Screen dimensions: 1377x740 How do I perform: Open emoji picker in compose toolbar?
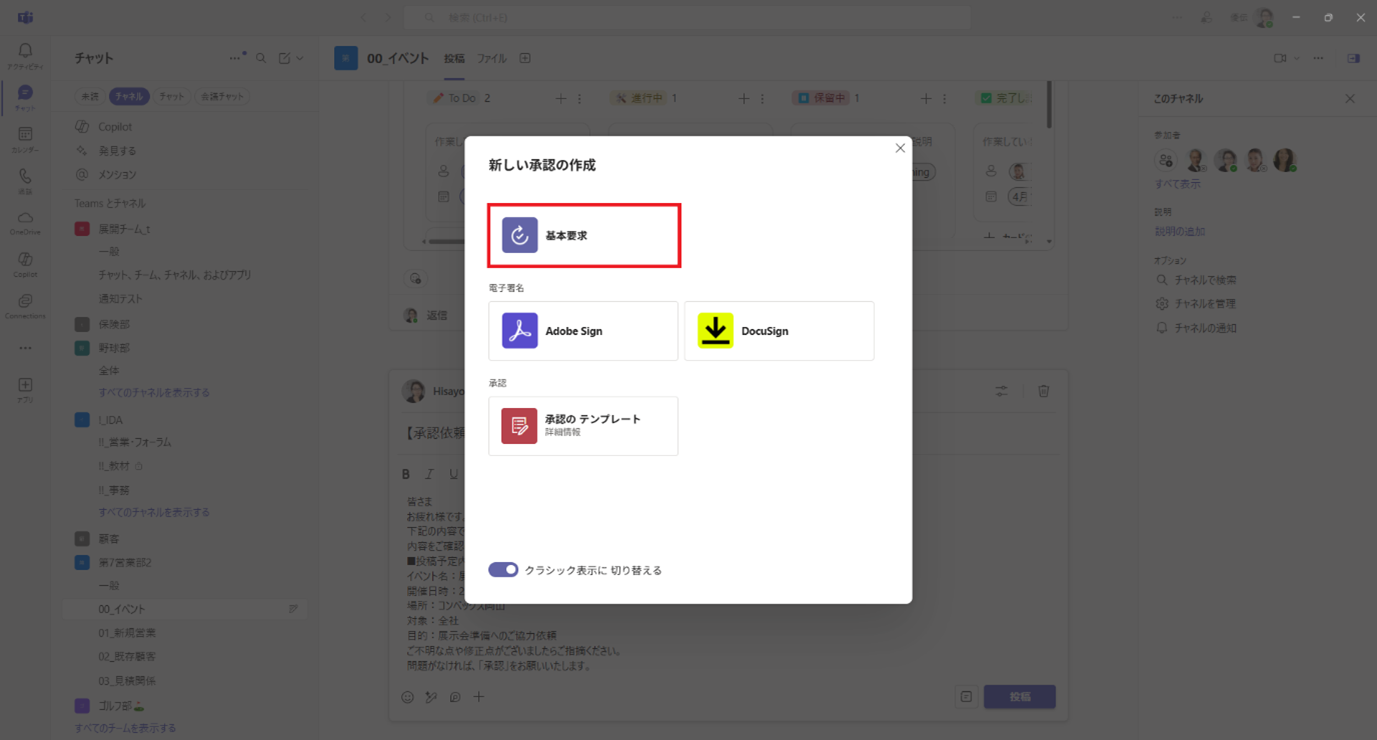point(408,697)
